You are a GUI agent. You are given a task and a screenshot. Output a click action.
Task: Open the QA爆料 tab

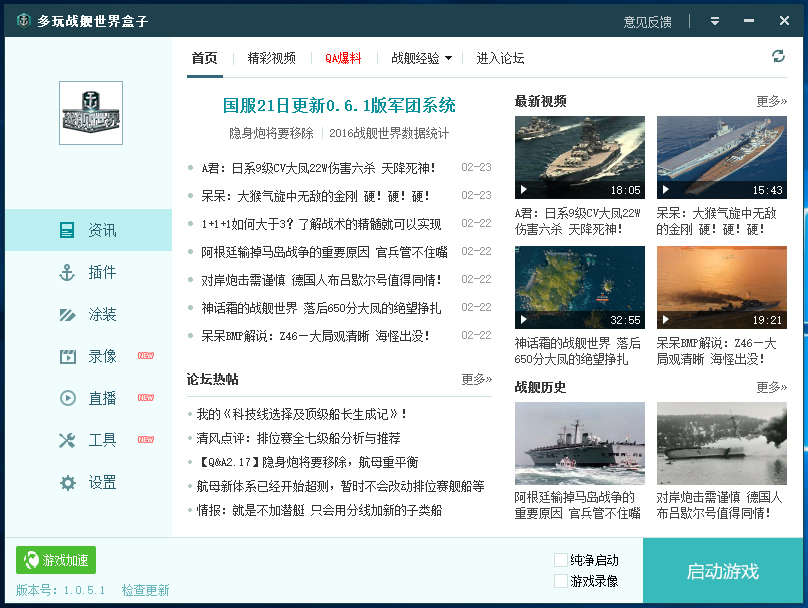tap(344, 58)
